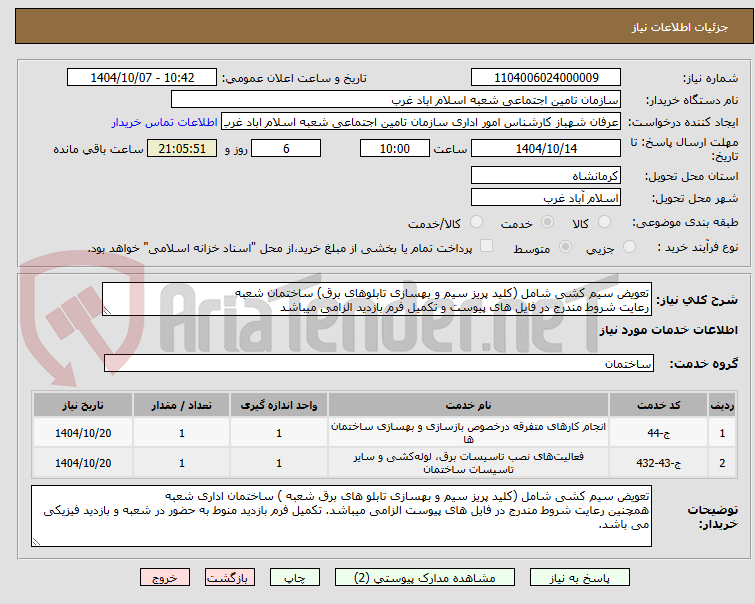
Task: Click the گروه خدمت field ساختمان
Action: (x=379, y=363)
